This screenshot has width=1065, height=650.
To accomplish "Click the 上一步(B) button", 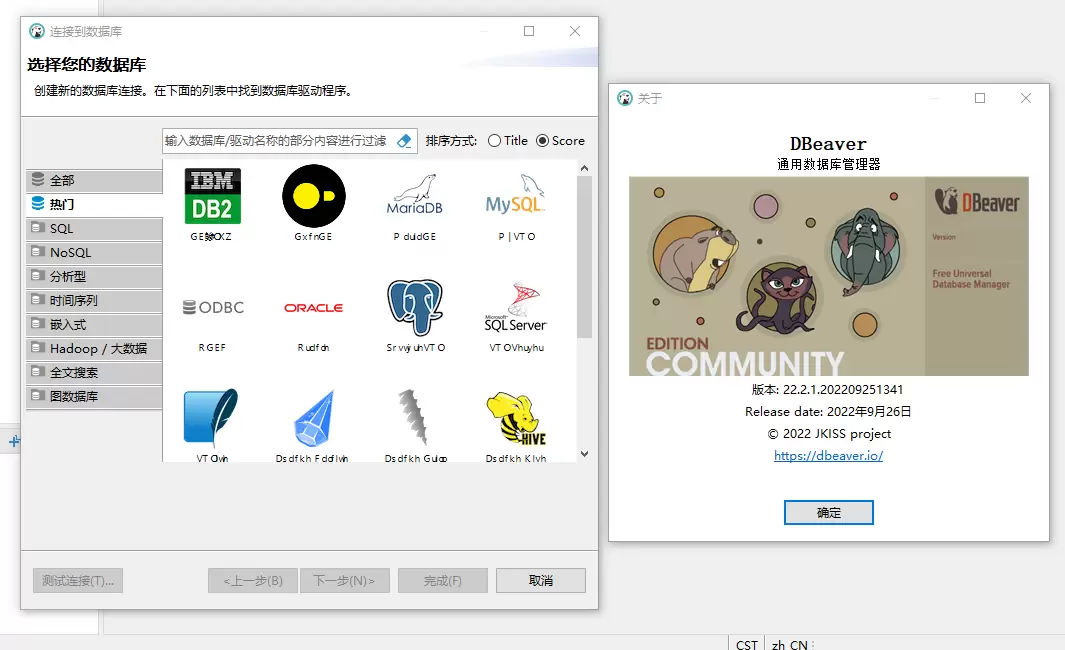I will click(253, 581).
